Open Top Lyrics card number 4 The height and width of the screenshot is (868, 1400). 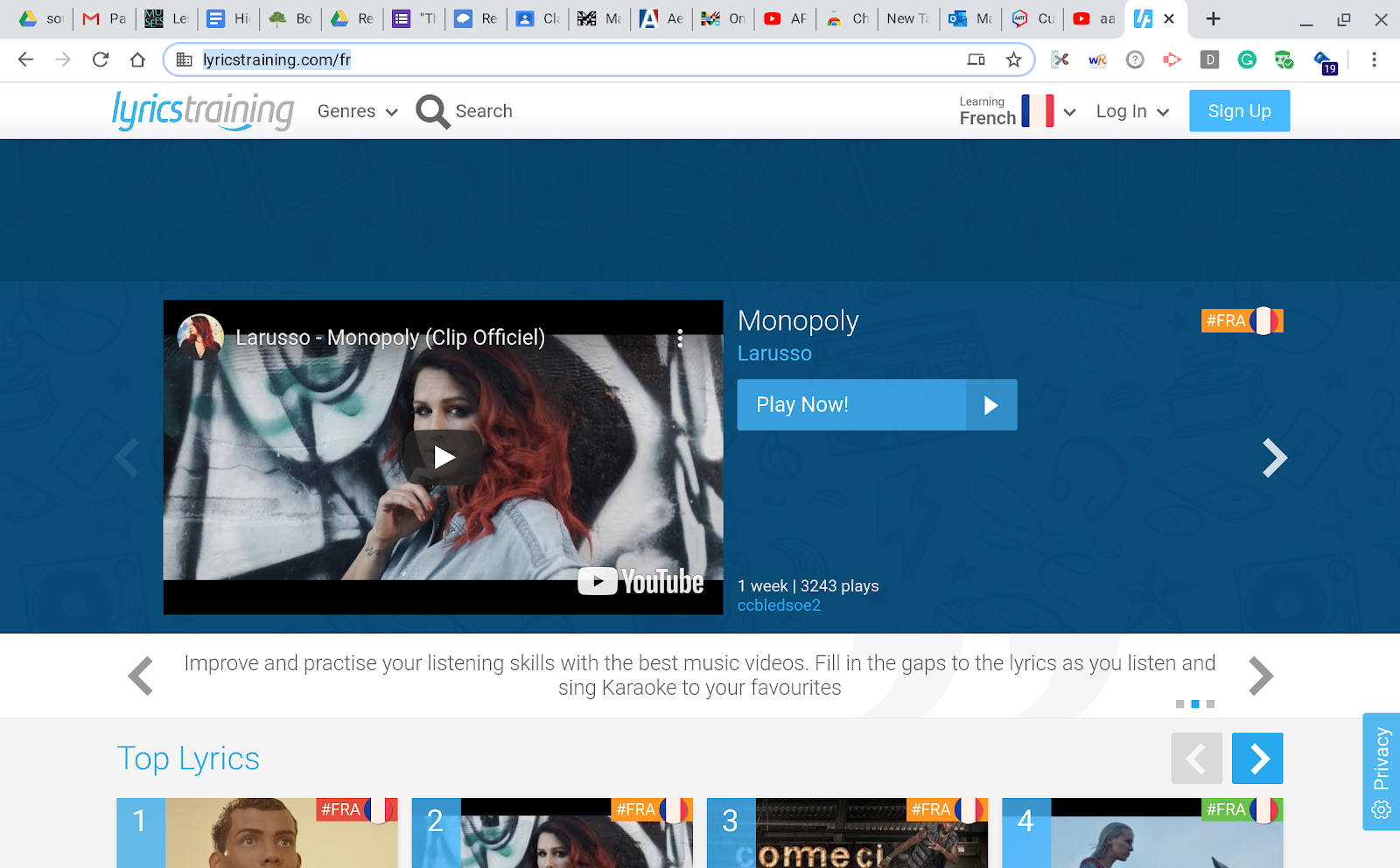click(1142, 833)
